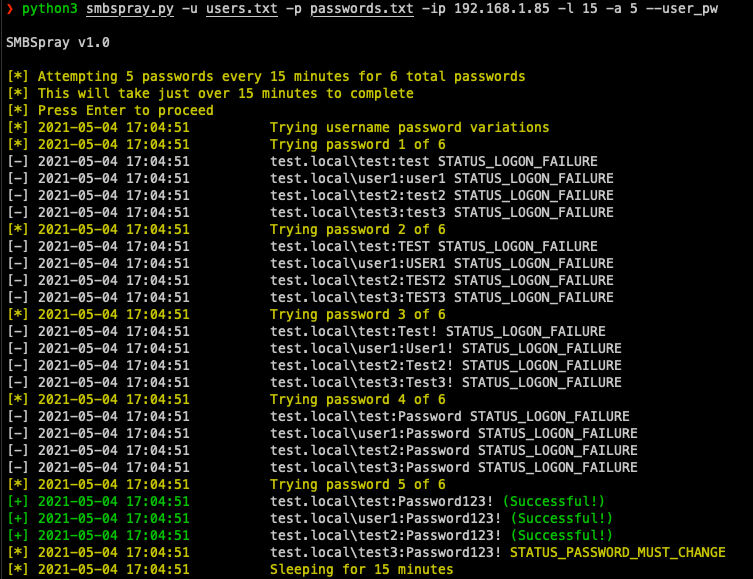
Task: Click the red prompt arrow before python3
Action: (10, 8)
